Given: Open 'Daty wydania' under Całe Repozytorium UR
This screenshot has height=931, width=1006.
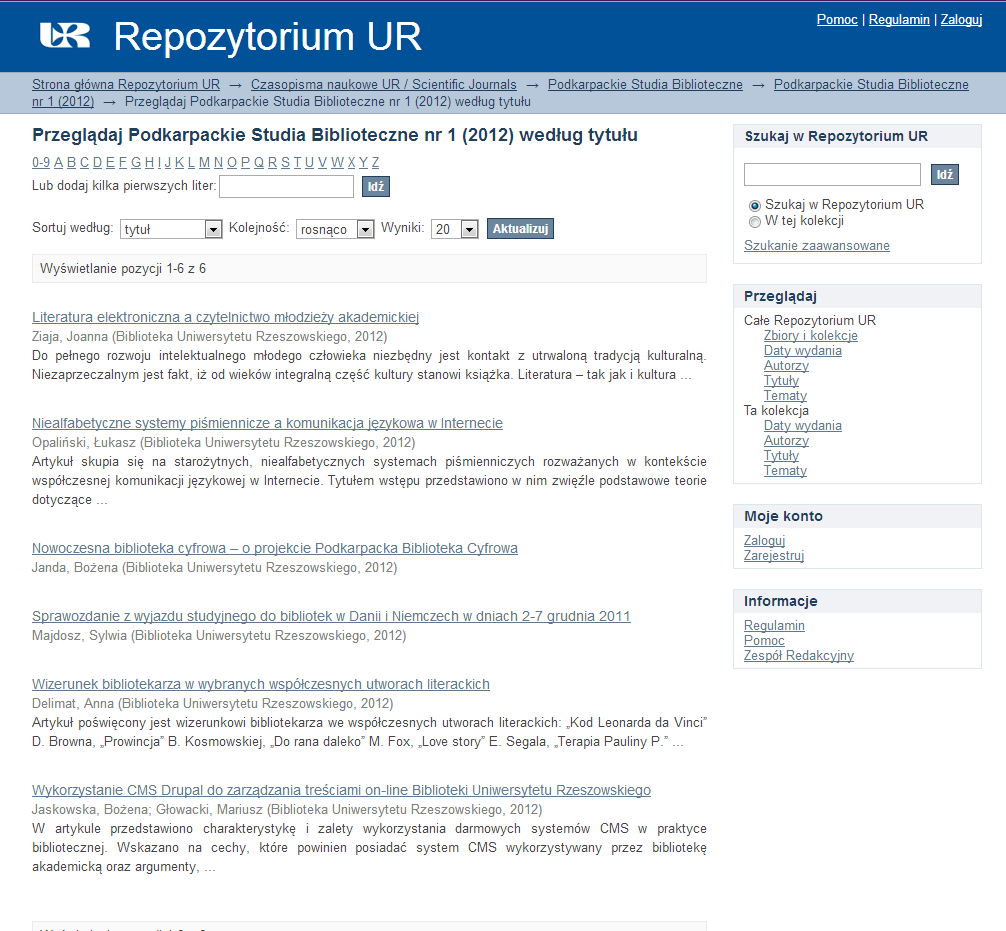Looking at the screenshot, I should coord(803,351).
